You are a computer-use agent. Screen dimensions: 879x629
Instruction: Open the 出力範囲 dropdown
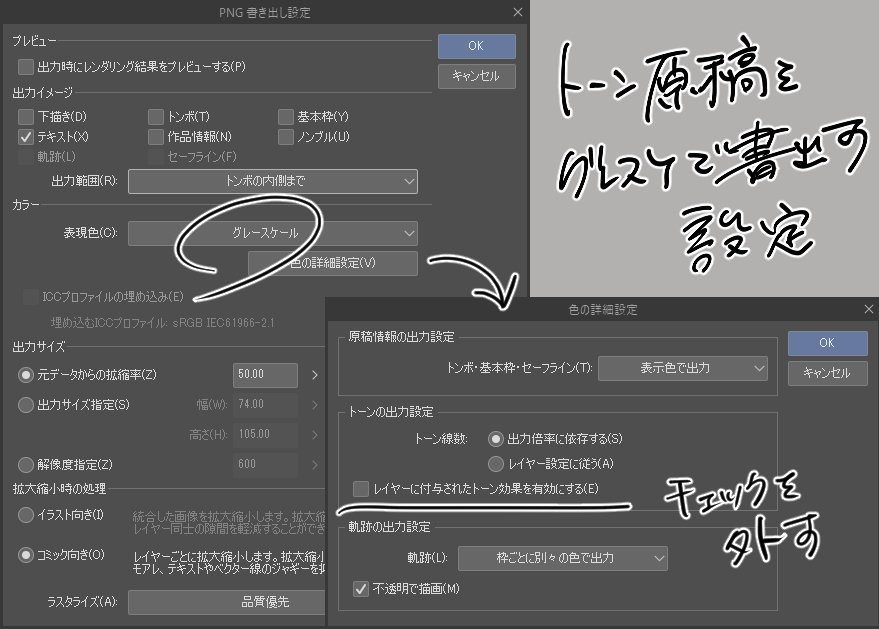pyautogui.click(x=272, y=181)
